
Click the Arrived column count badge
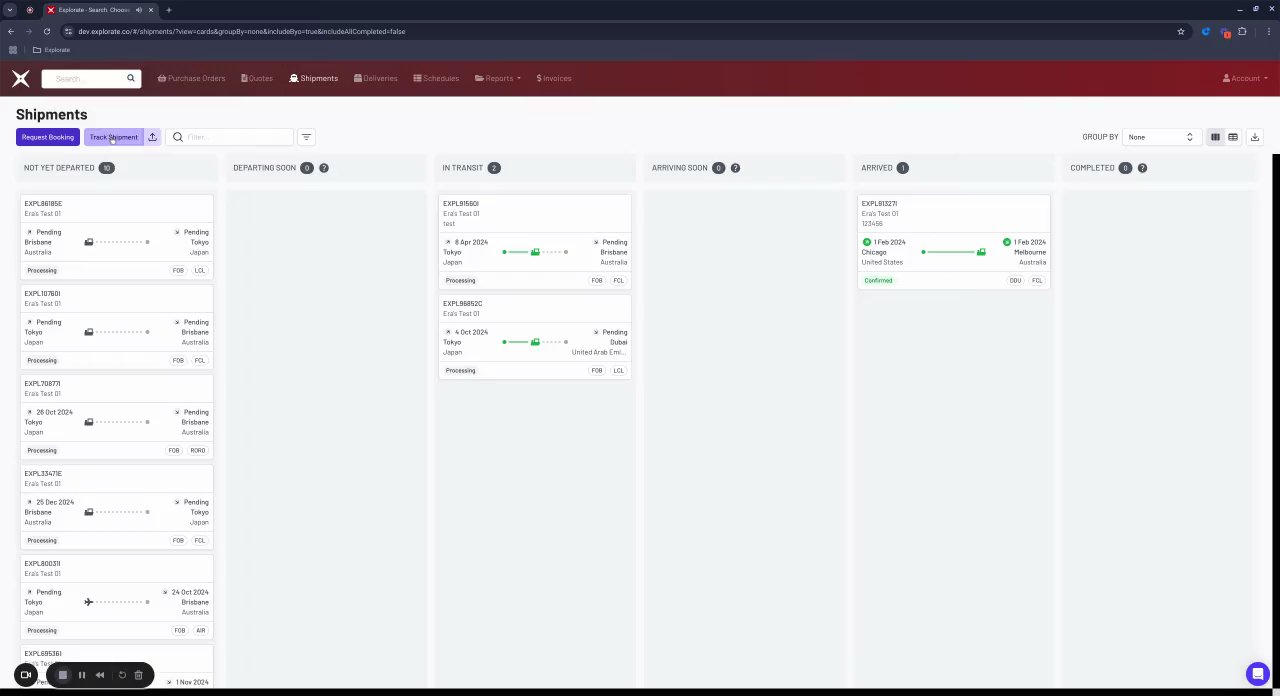pos(903,168)
